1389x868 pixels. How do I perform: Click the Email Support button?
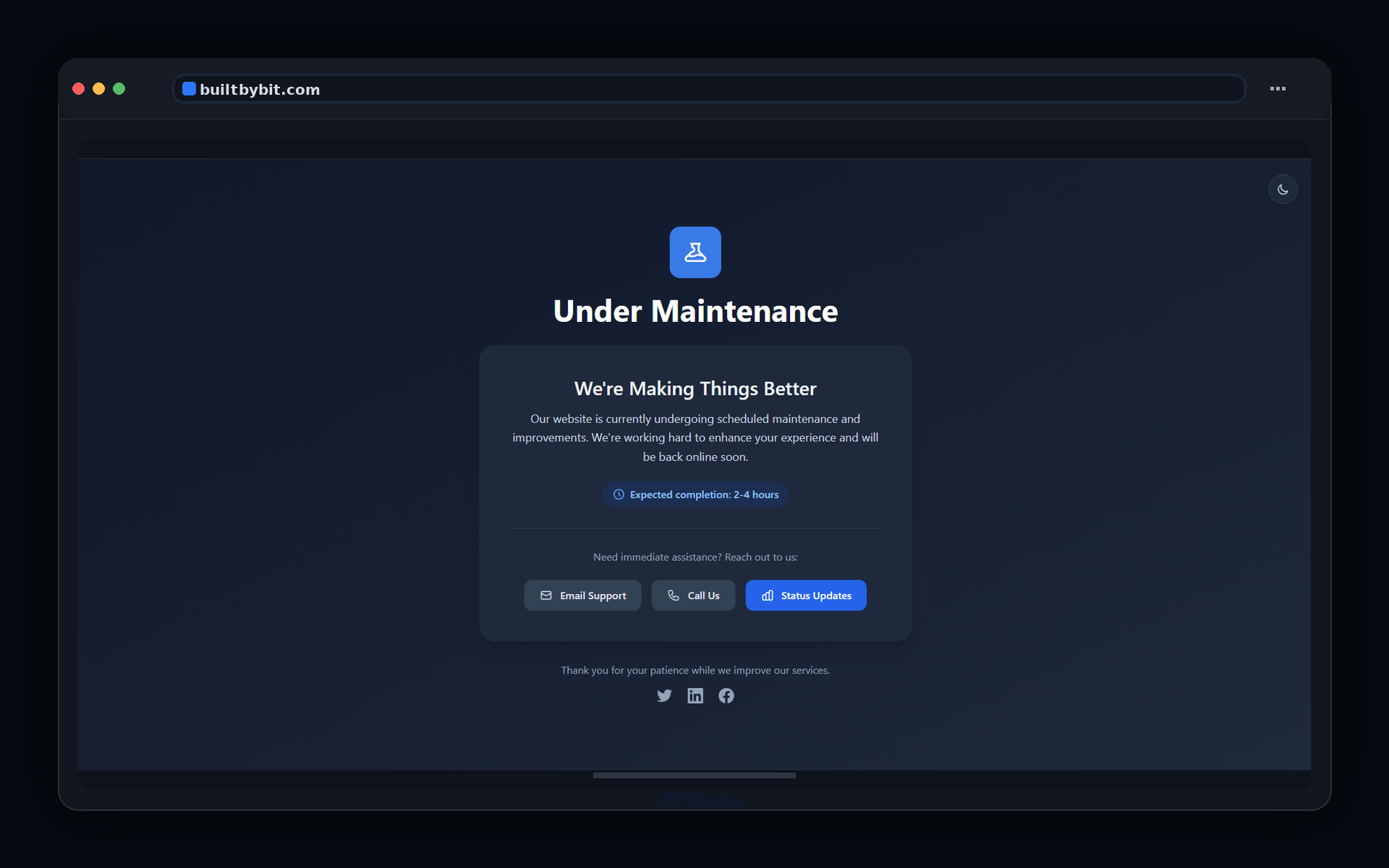tap(582, 595)
